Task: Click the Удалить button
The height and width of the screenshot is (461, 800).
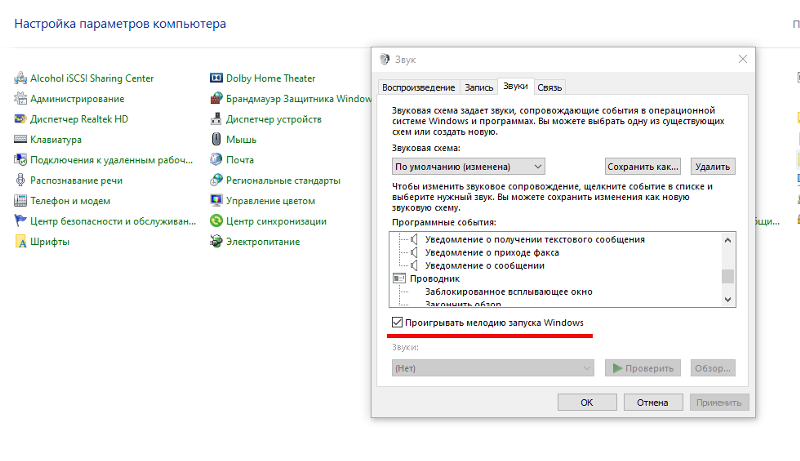Action: click(713, 167)
